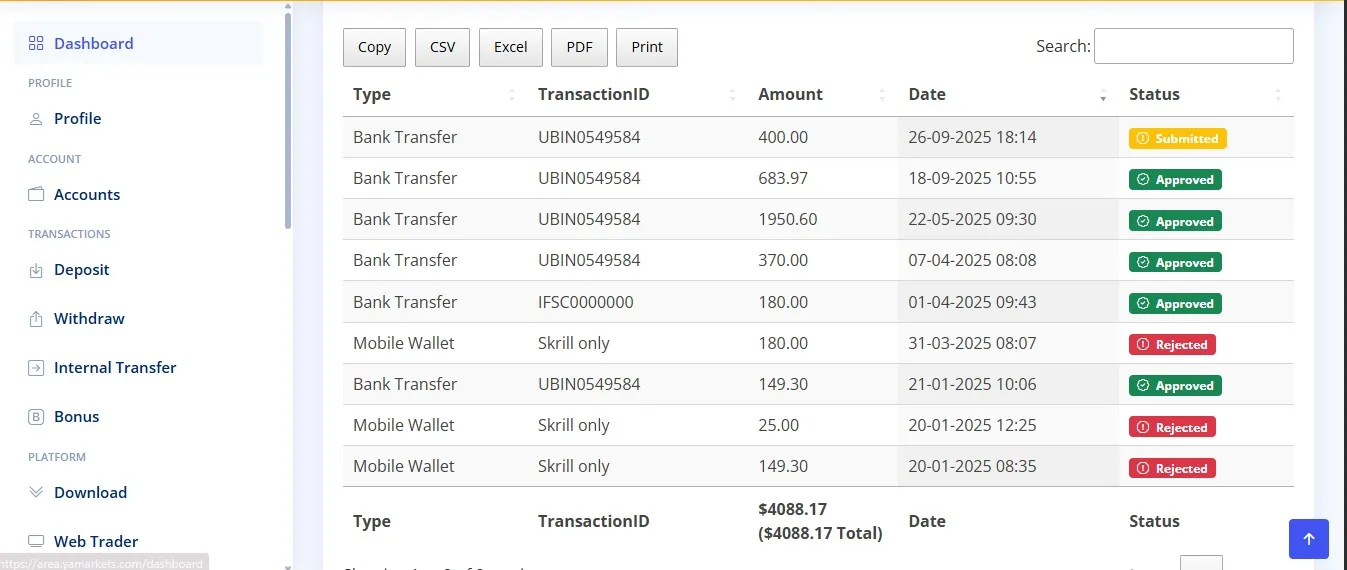Image resolution: width=1347 pixels, height=570 pixels.
Task: Click the Withdraw icon in sidebar
Action: [x=36, y=319]
